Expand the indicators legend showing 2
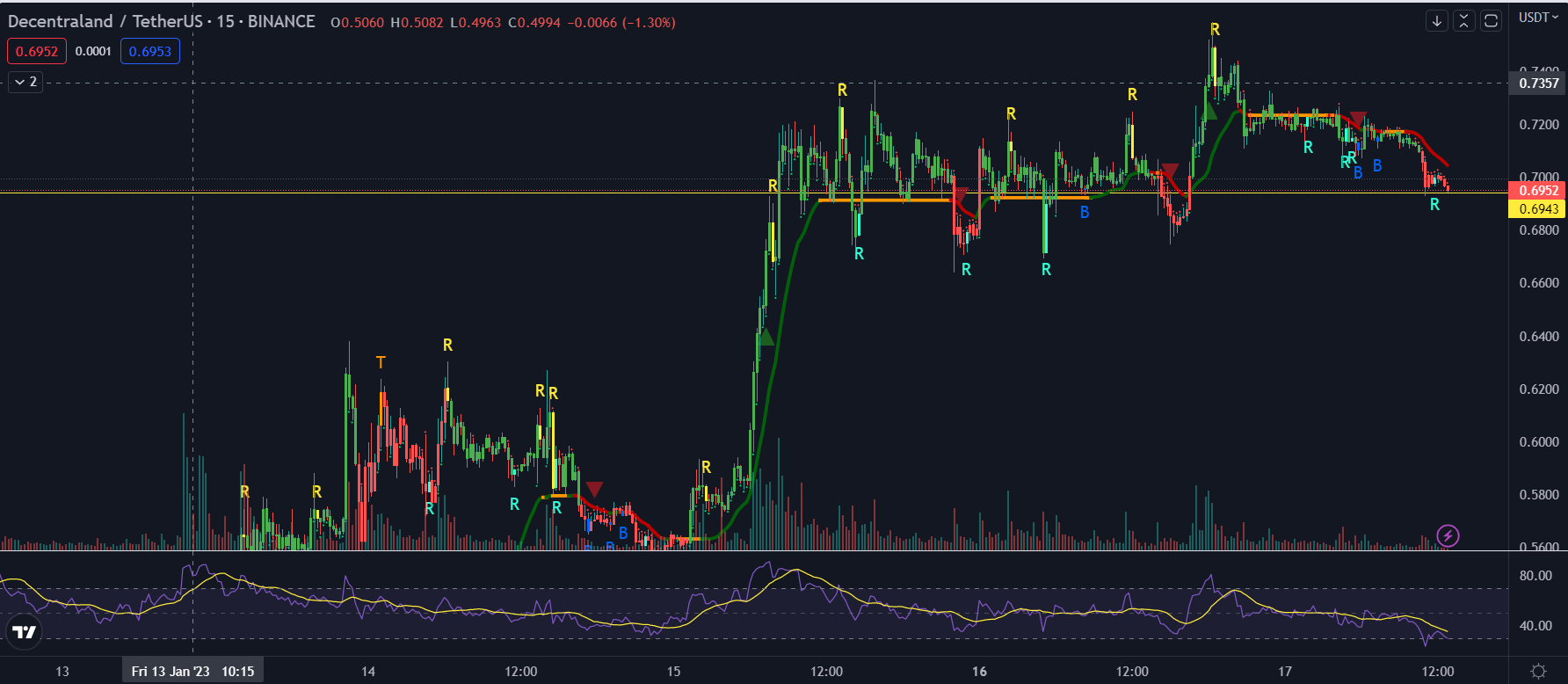 pyautogui.click(x=25, y=82)
